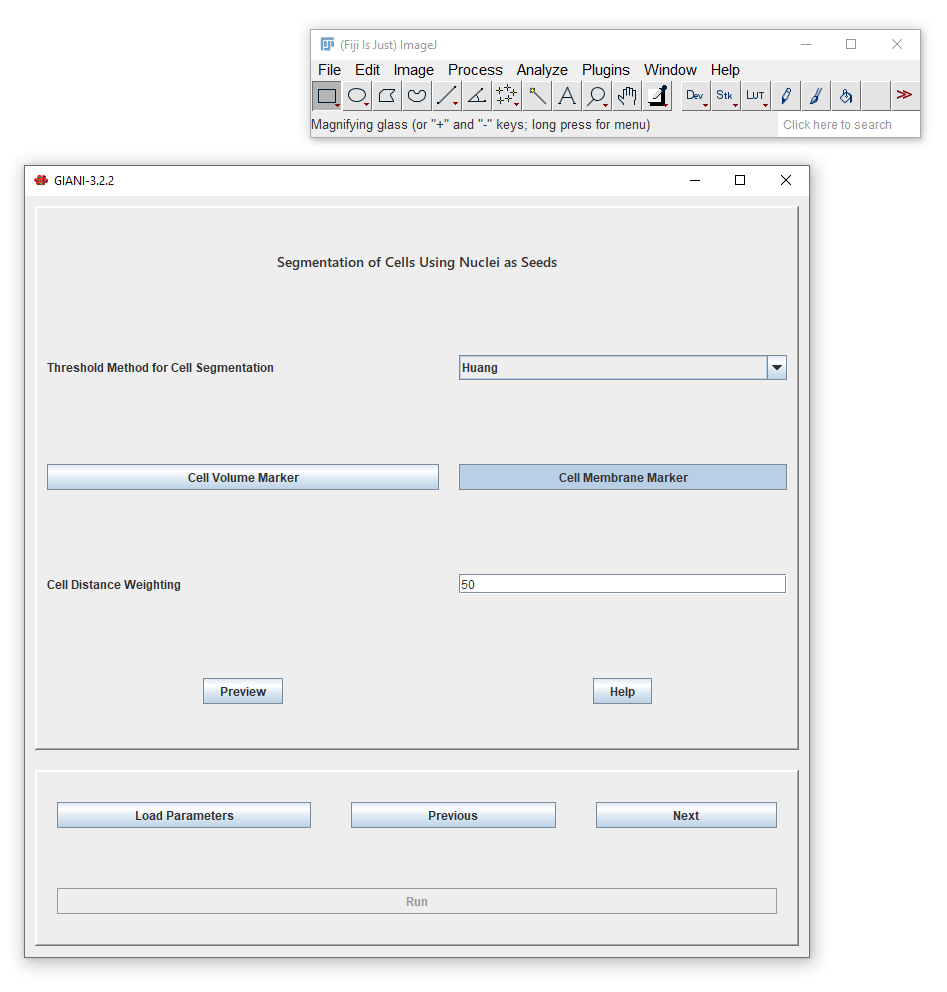Open the Window menu
Viewport: 947px width, 992px height.
pos(670,70)
